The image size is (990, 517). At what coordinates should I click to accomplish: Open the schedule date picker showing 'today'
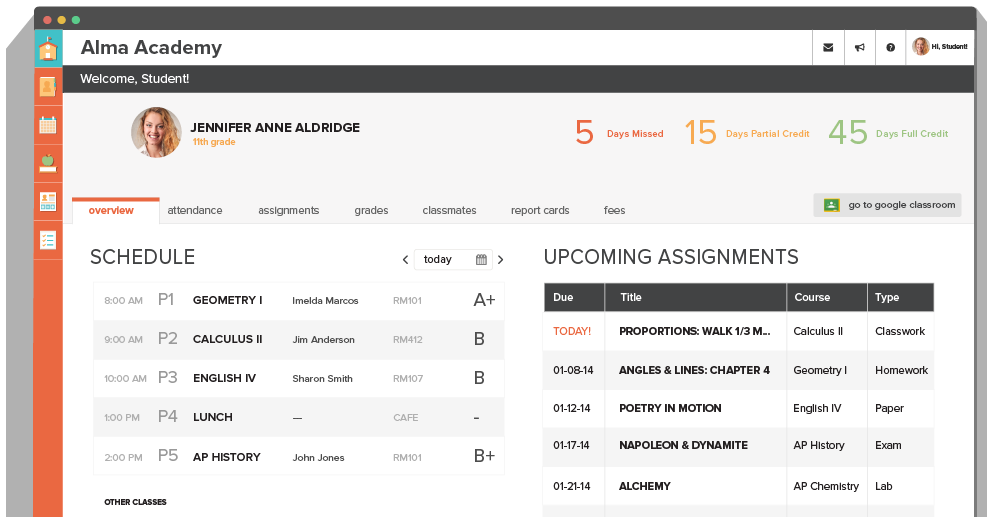[454, 259]
